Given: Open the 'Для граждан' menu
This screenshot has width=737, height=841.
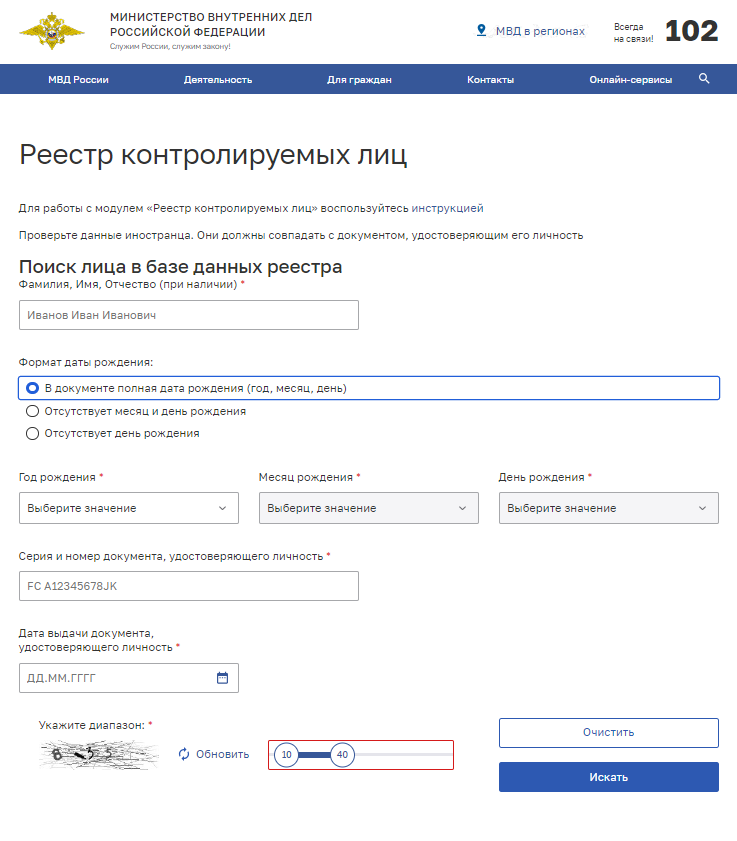Looking at the screenshot, I should [359, 79].
